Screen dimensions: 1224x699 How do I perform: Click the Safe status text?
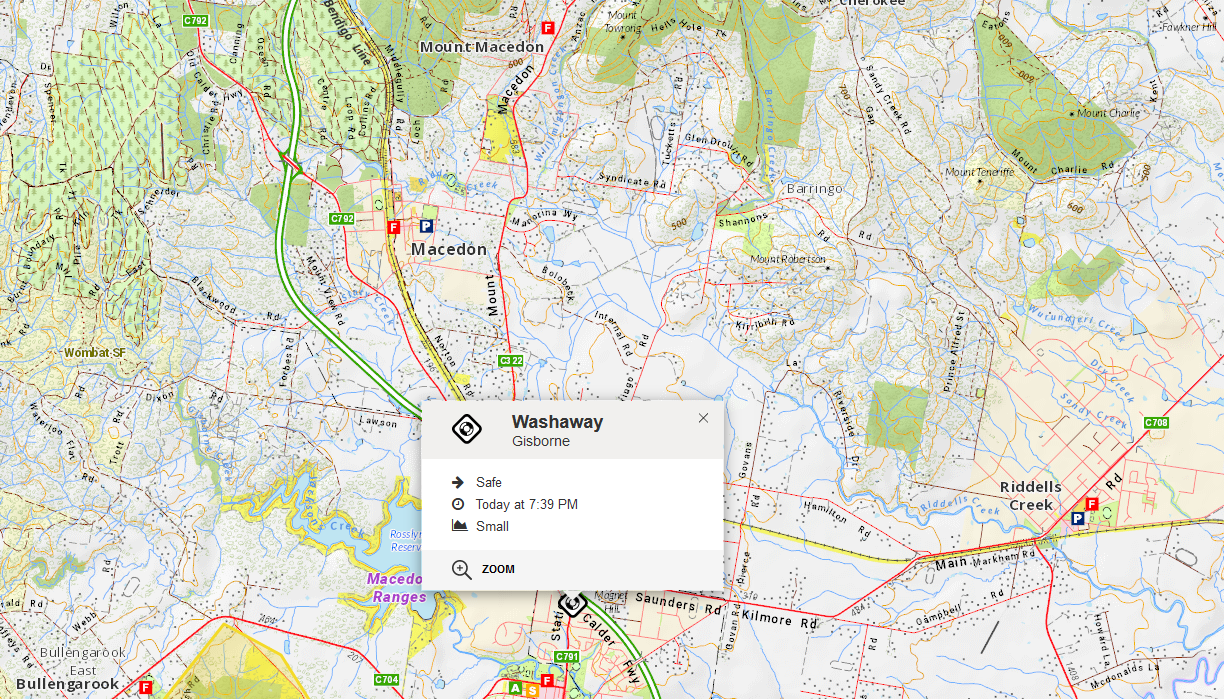click(489, 482)
